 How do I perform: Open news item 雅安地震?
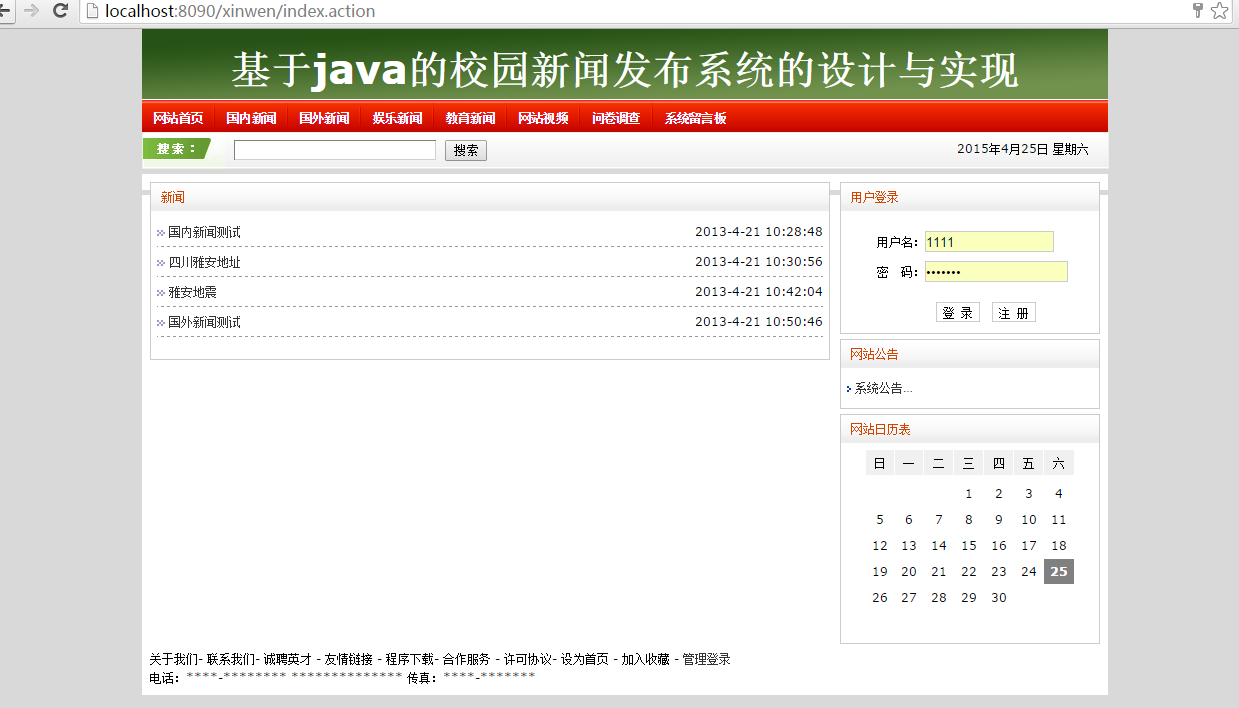click(192, 292)
